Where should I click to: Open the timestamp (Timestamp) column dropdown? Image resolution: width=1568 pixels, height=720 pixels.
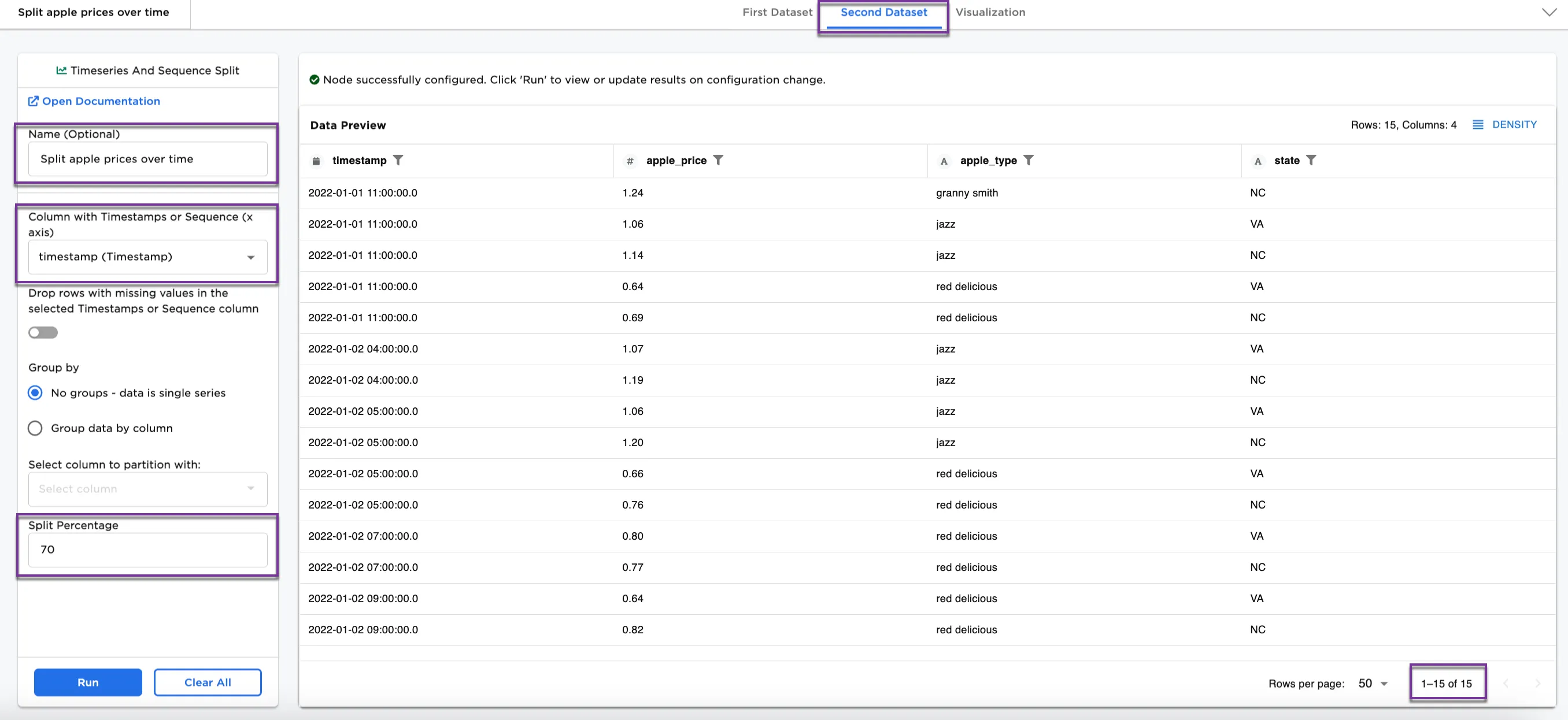(x=147, y=257)
